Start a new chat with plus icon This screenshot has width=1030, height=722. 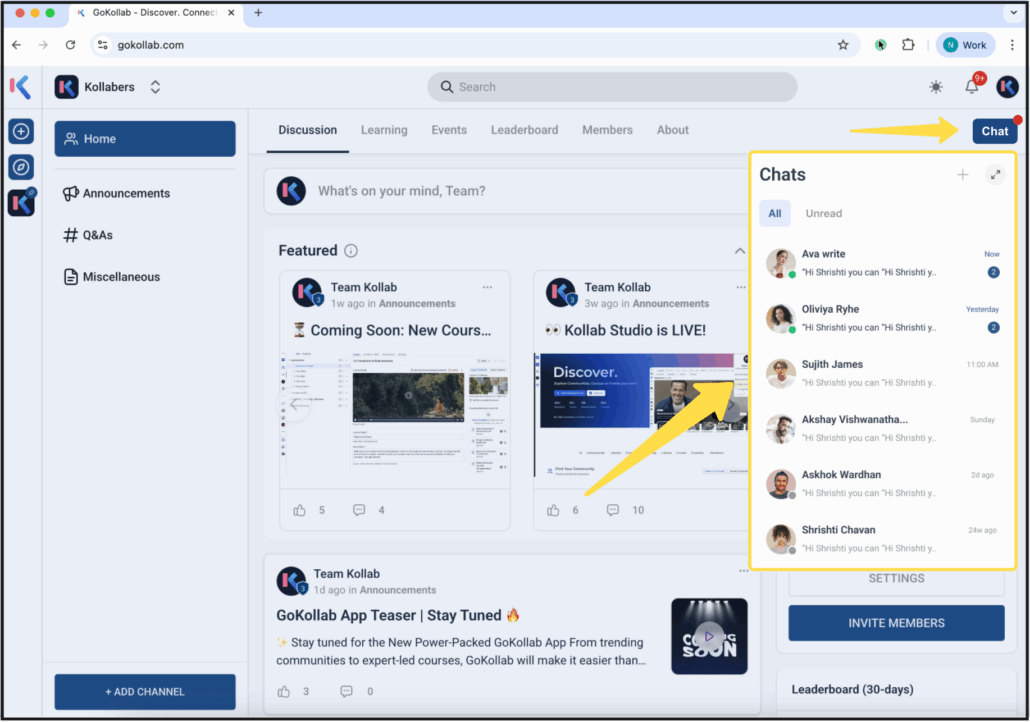click(x=962, y=175)
